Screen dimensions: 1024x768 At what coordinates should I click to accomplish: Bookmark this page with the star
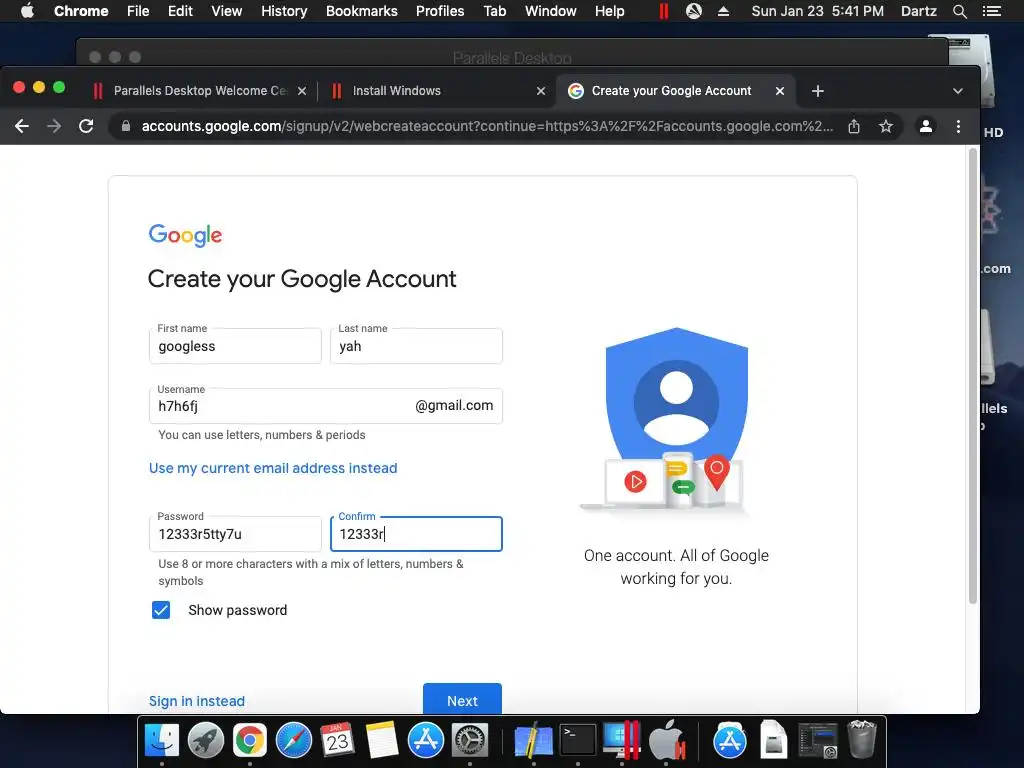[886, 126]
